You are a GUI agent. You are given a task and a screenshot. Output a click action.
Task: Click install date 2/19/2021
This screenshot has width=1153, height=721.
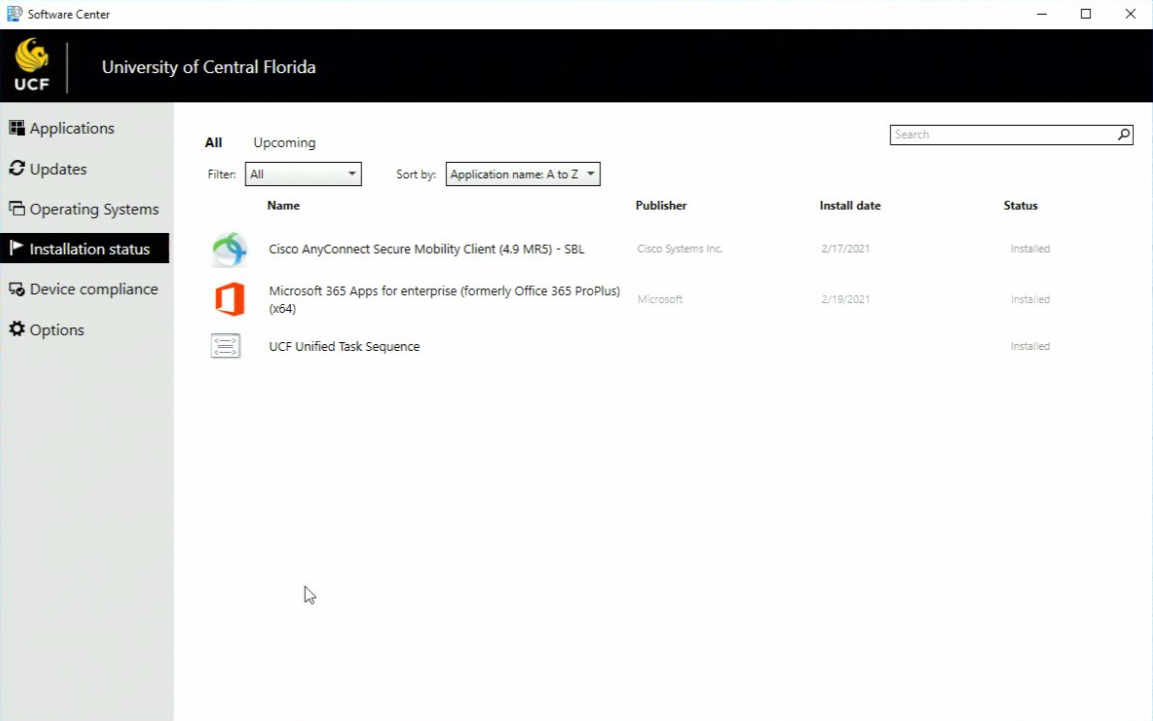click(846, 299)
